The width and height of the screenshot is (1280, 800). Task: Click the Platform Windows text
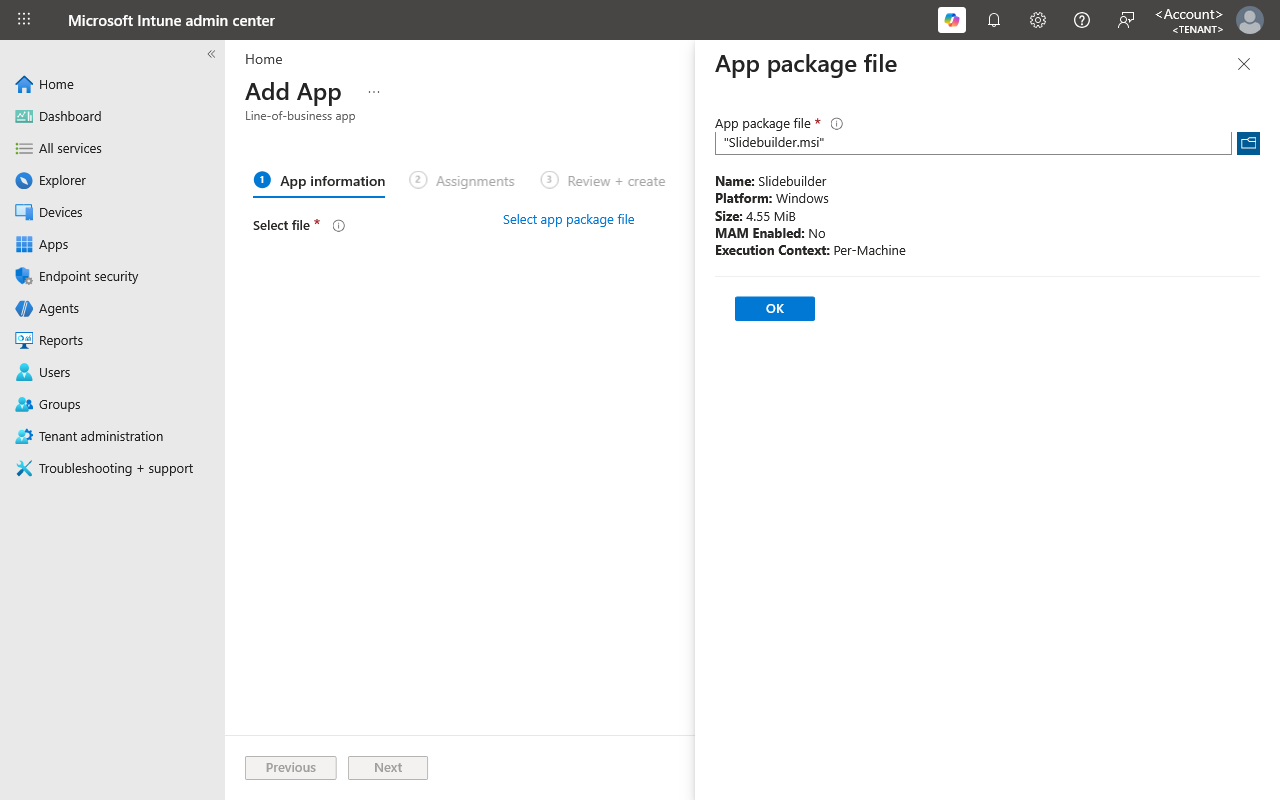pyautogui.click(x=772, y=199)
